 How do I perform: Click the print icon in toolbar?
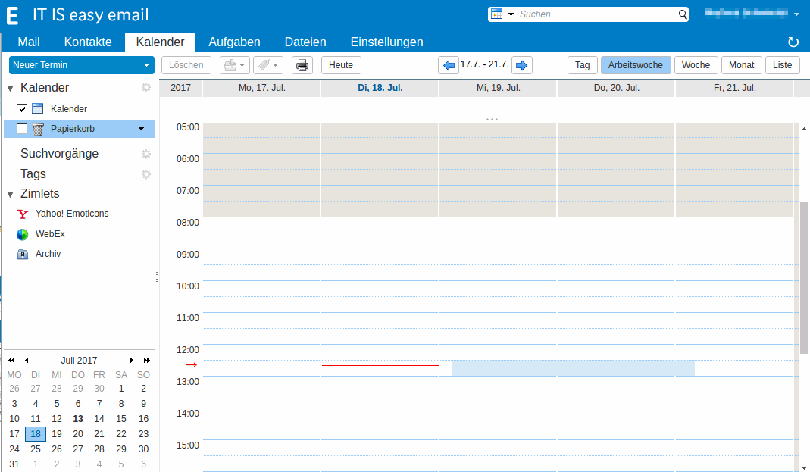[302, 65]
